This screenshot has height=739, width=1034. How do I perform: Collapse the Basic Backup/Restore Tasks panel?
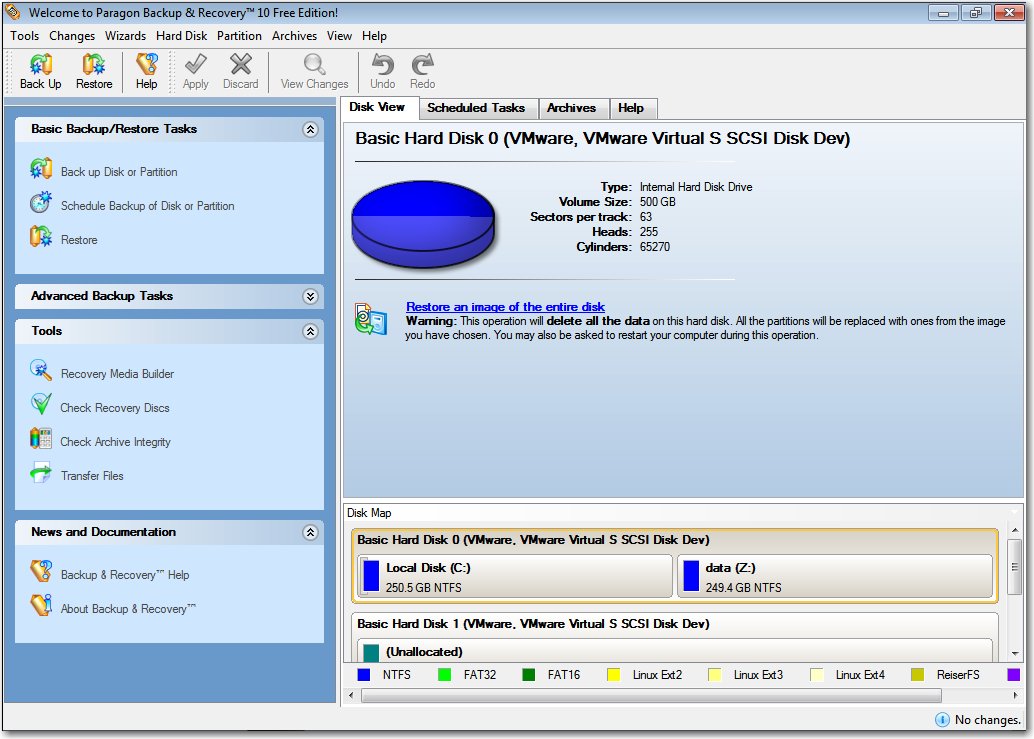(310, 129)
